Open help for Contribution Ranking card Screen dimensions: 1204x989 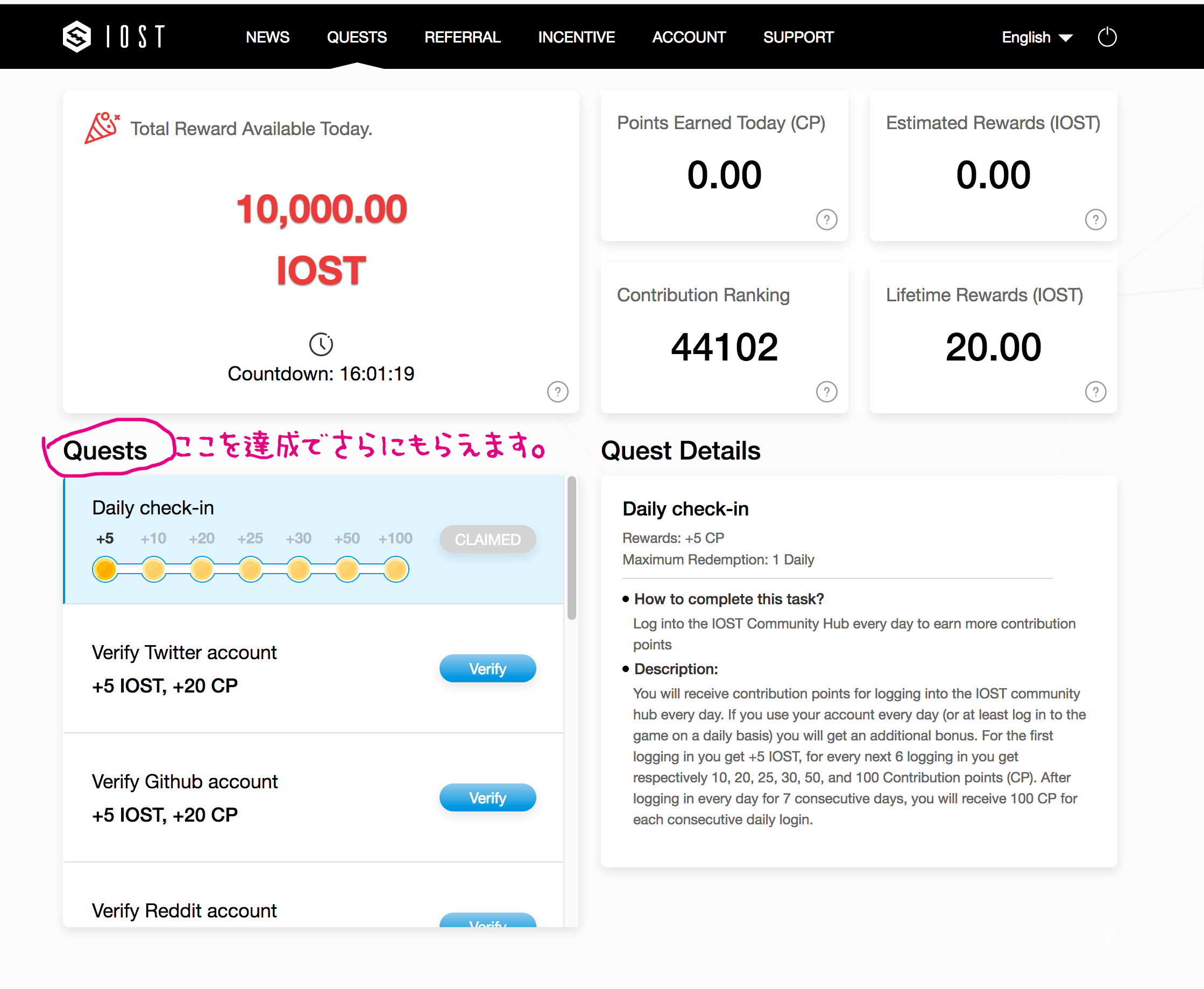(826, 391)
